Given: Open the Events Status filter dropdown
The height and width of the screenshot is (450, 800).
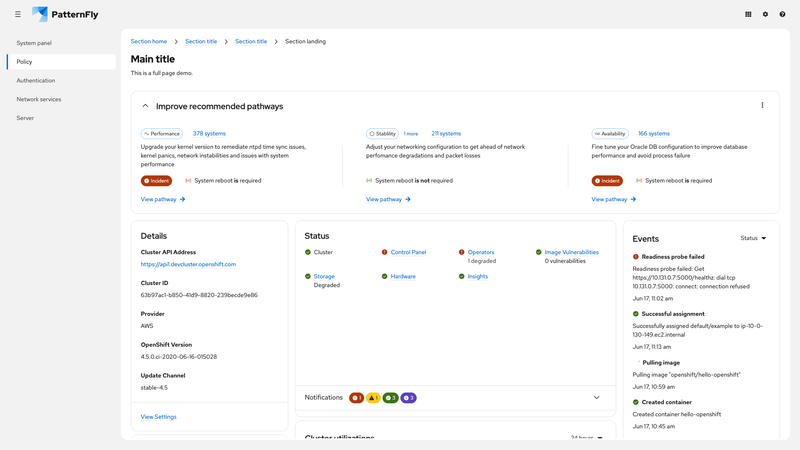Looking at the screenshot, I should pos(753,238).
